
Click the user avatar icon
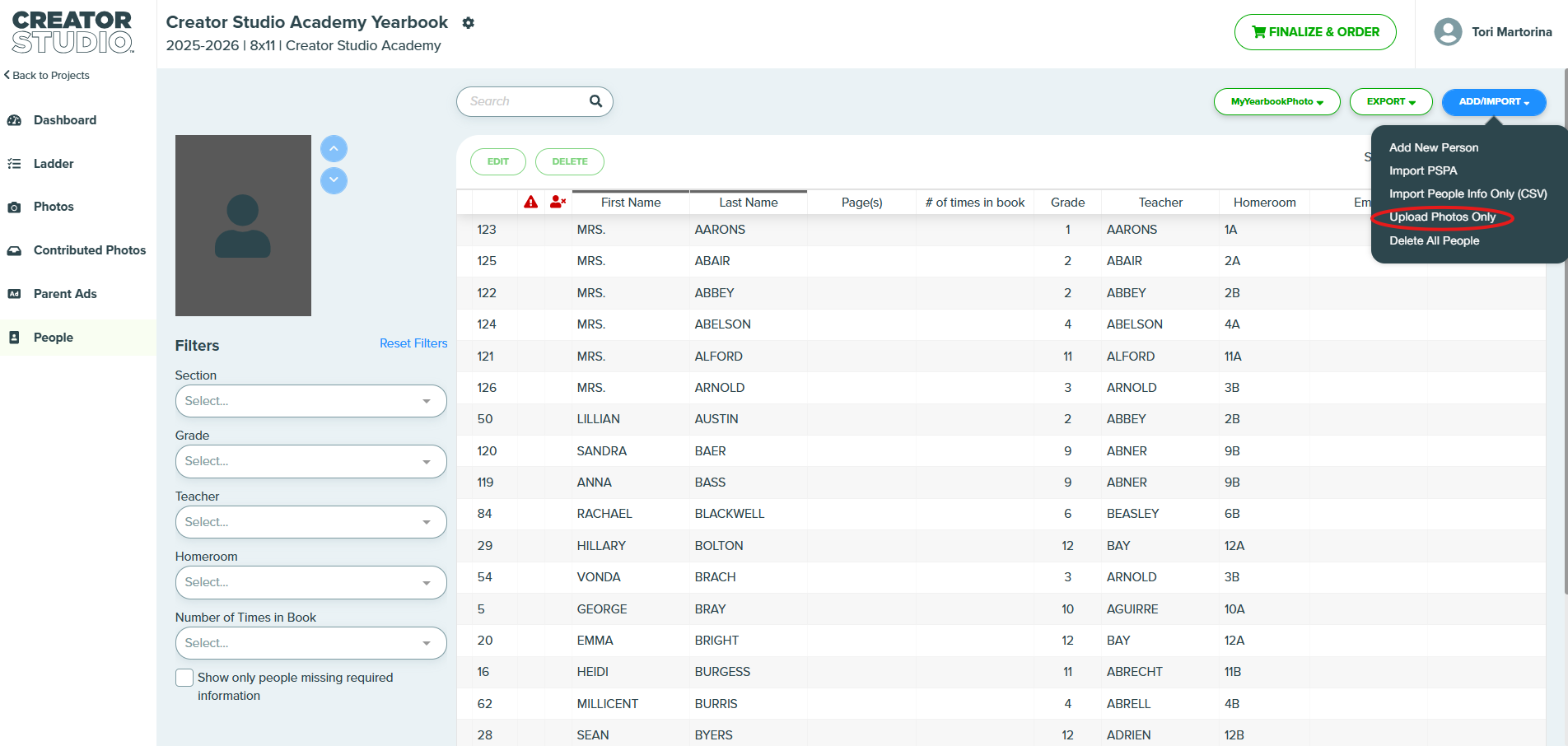1448,32
